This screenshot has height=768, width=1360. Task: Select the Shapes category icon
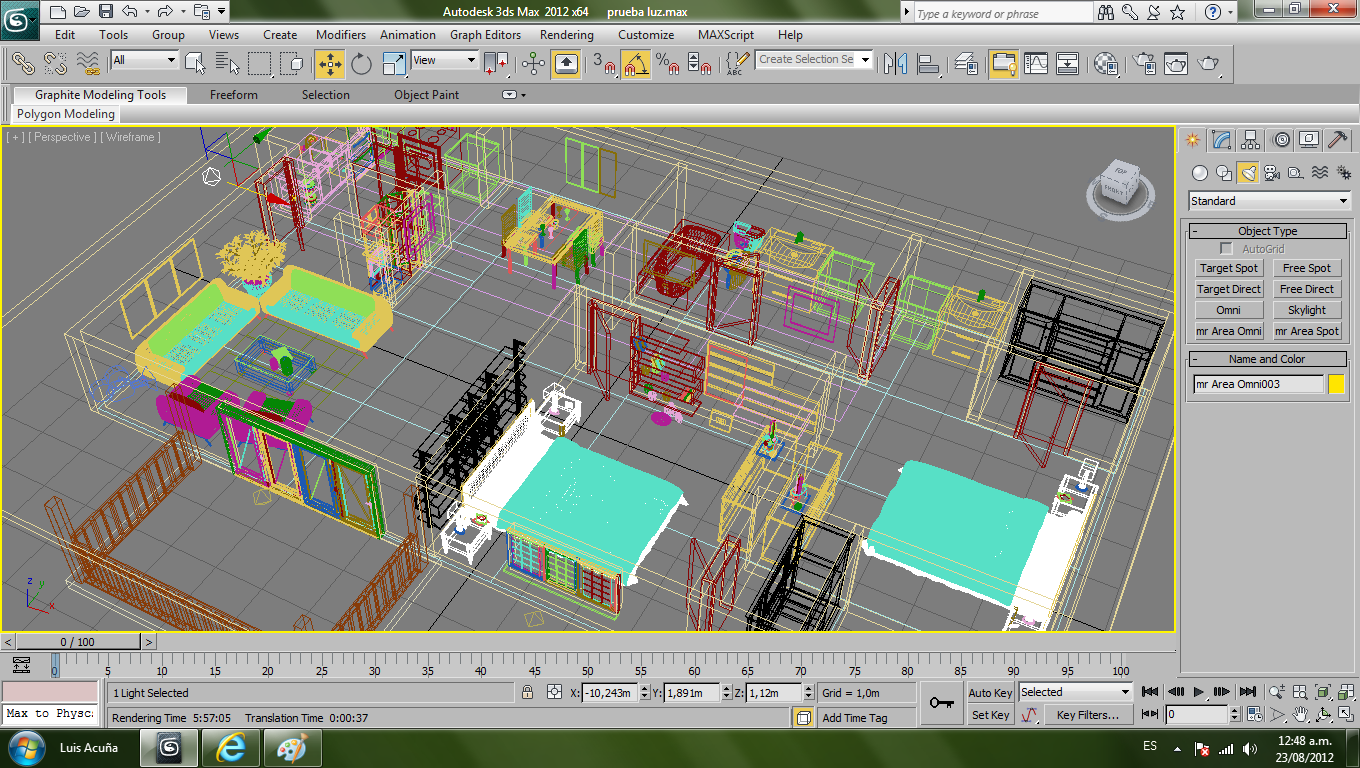[x=1224, y=173]
